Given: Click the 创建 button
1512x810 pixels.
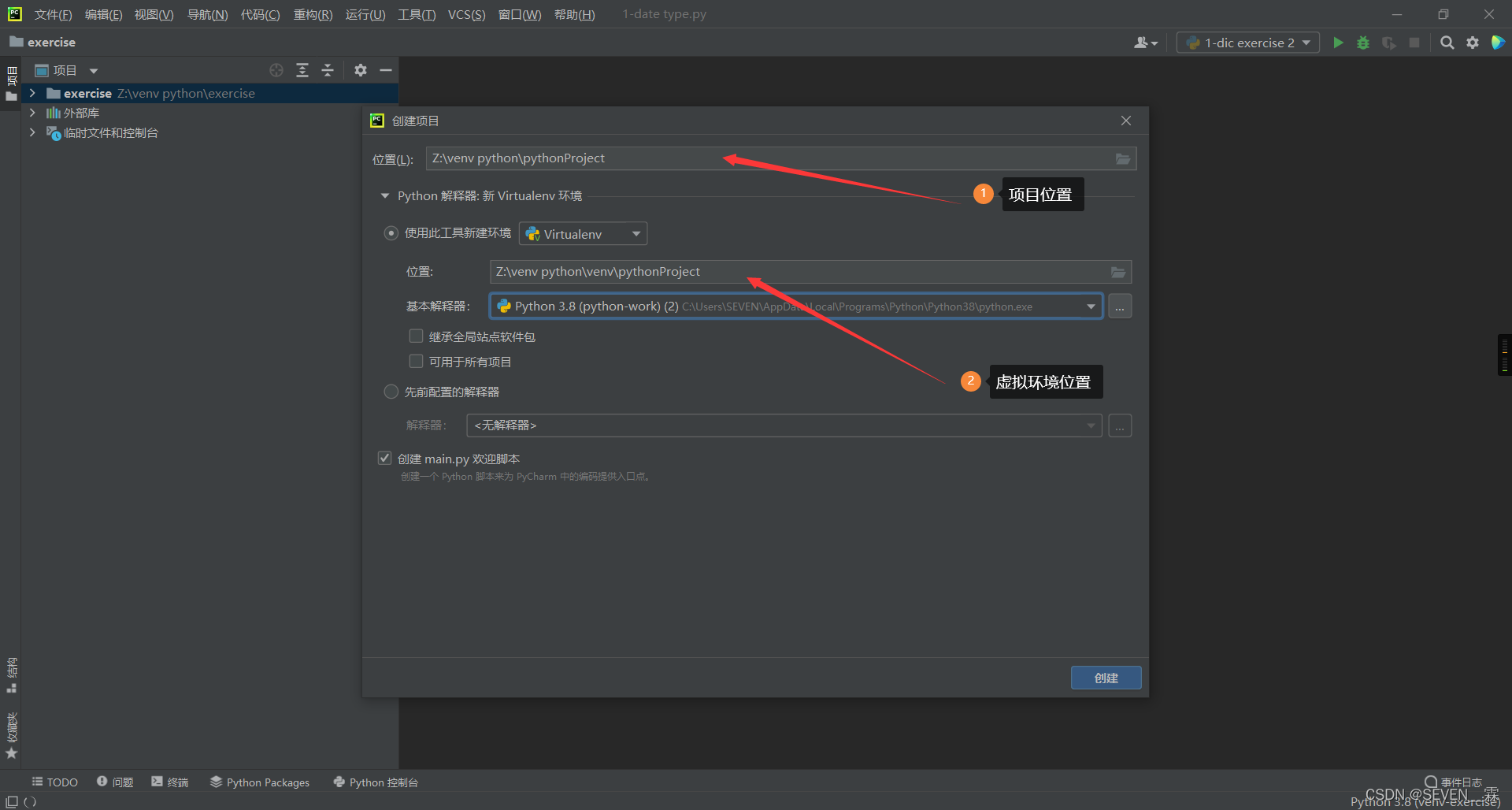Looking at the screenshot, I should click(1106, 678).
